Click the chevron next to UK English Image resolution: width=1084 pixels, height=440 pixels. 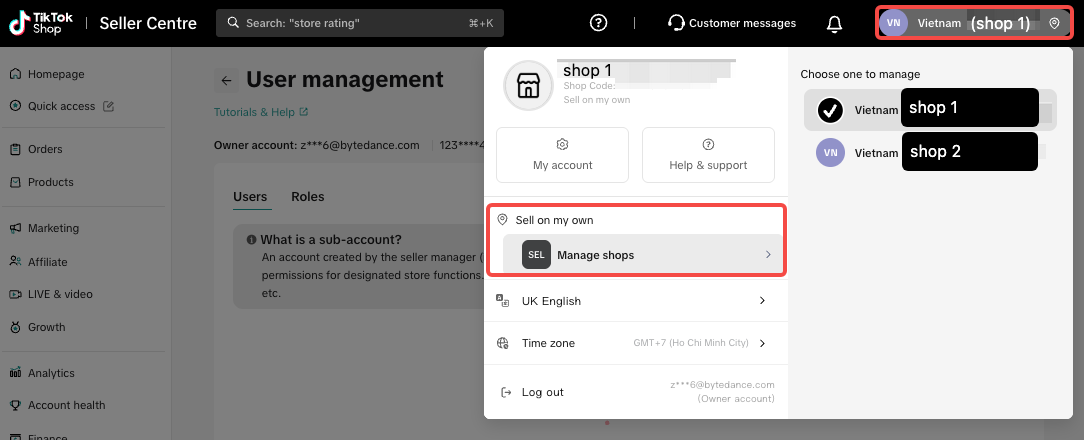pos(763,301)
